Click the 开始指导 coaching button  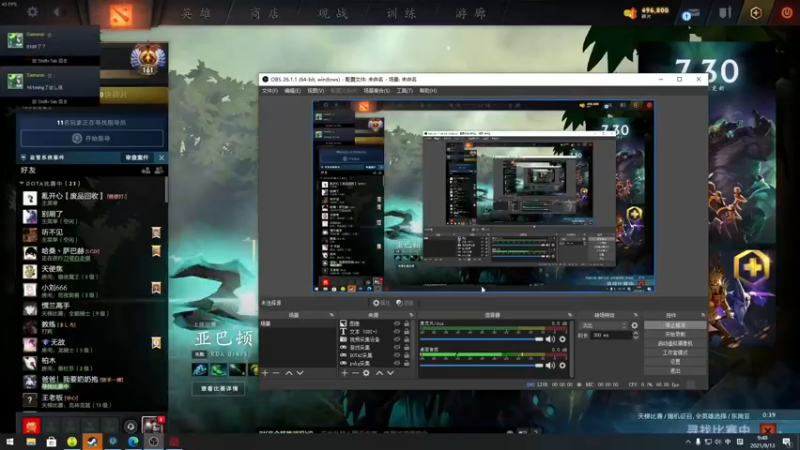(x=92, y=138)
